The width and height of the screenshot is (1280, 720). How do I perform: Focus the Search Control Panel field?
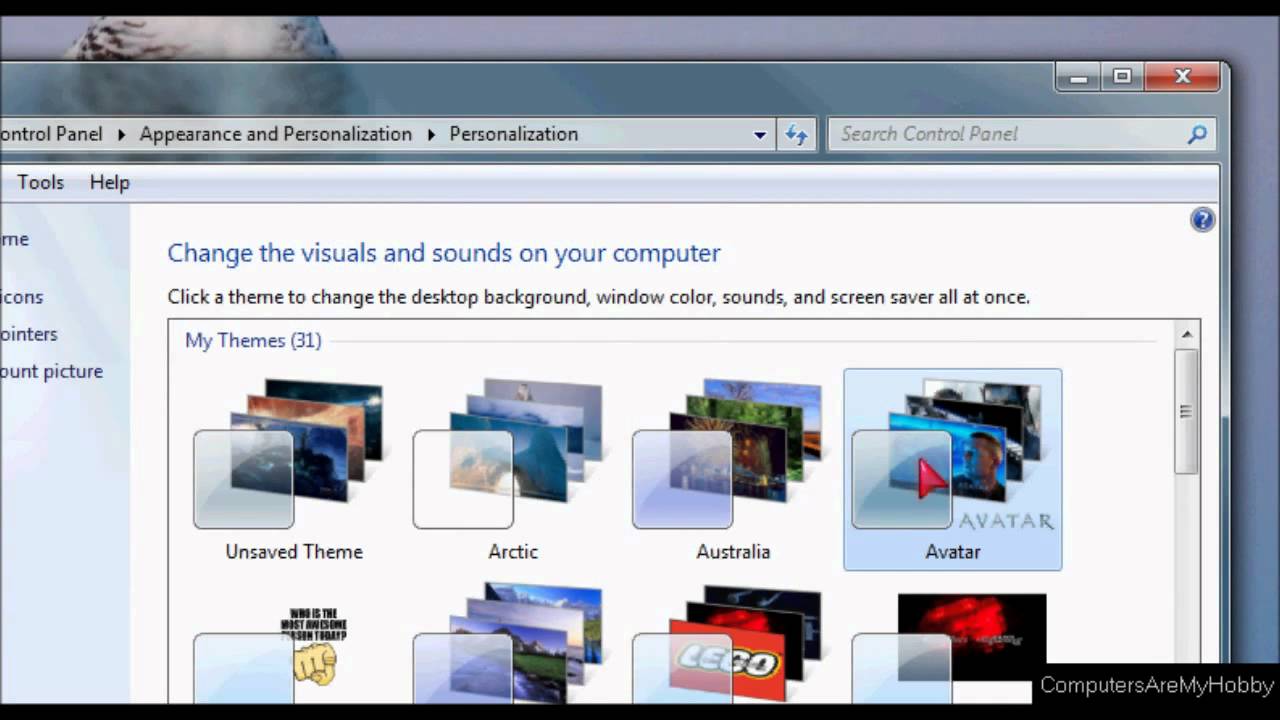tap(1020, 134)
